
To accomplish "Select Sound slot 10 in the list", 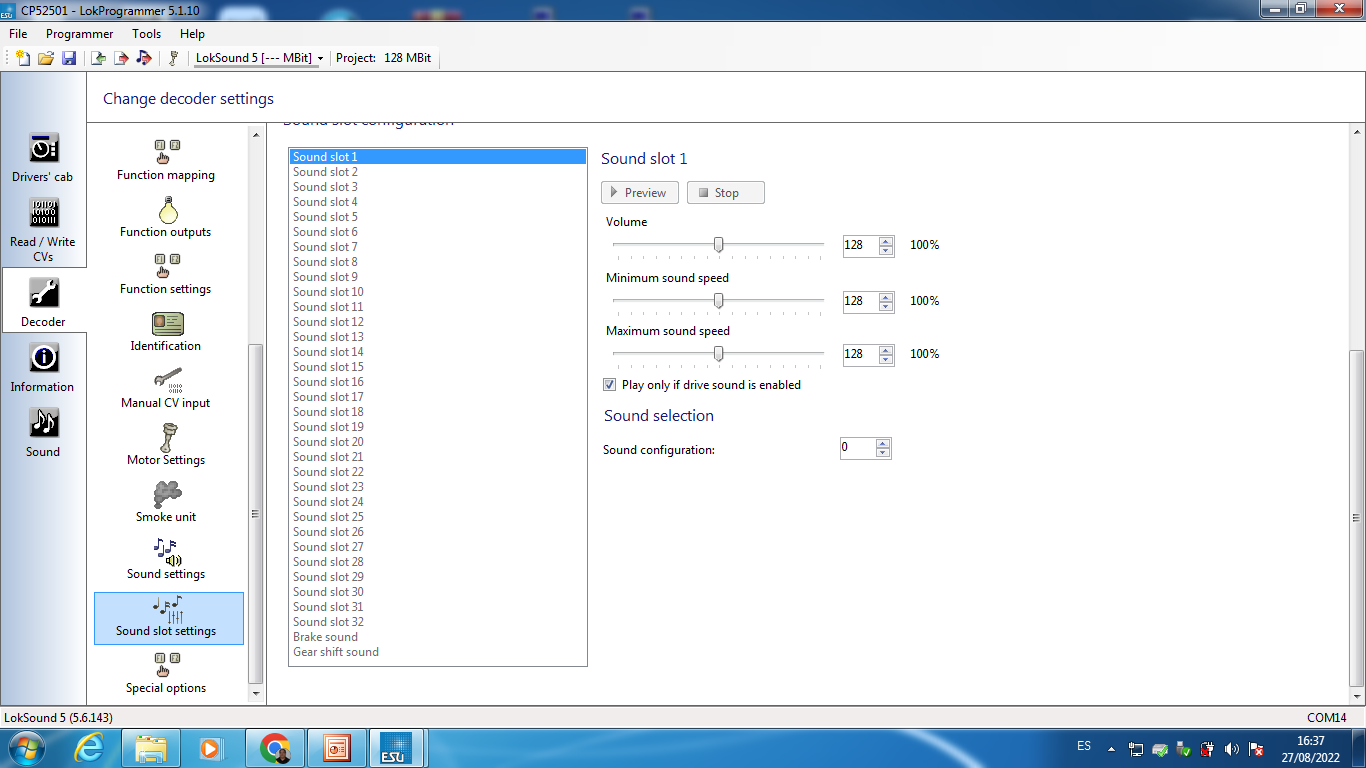I will point(438,292).
